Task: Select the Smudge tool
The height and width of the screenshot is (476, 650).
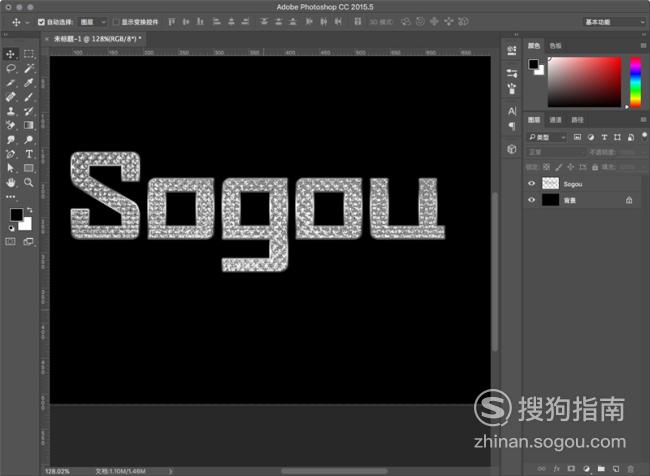Action: [11, 140]
